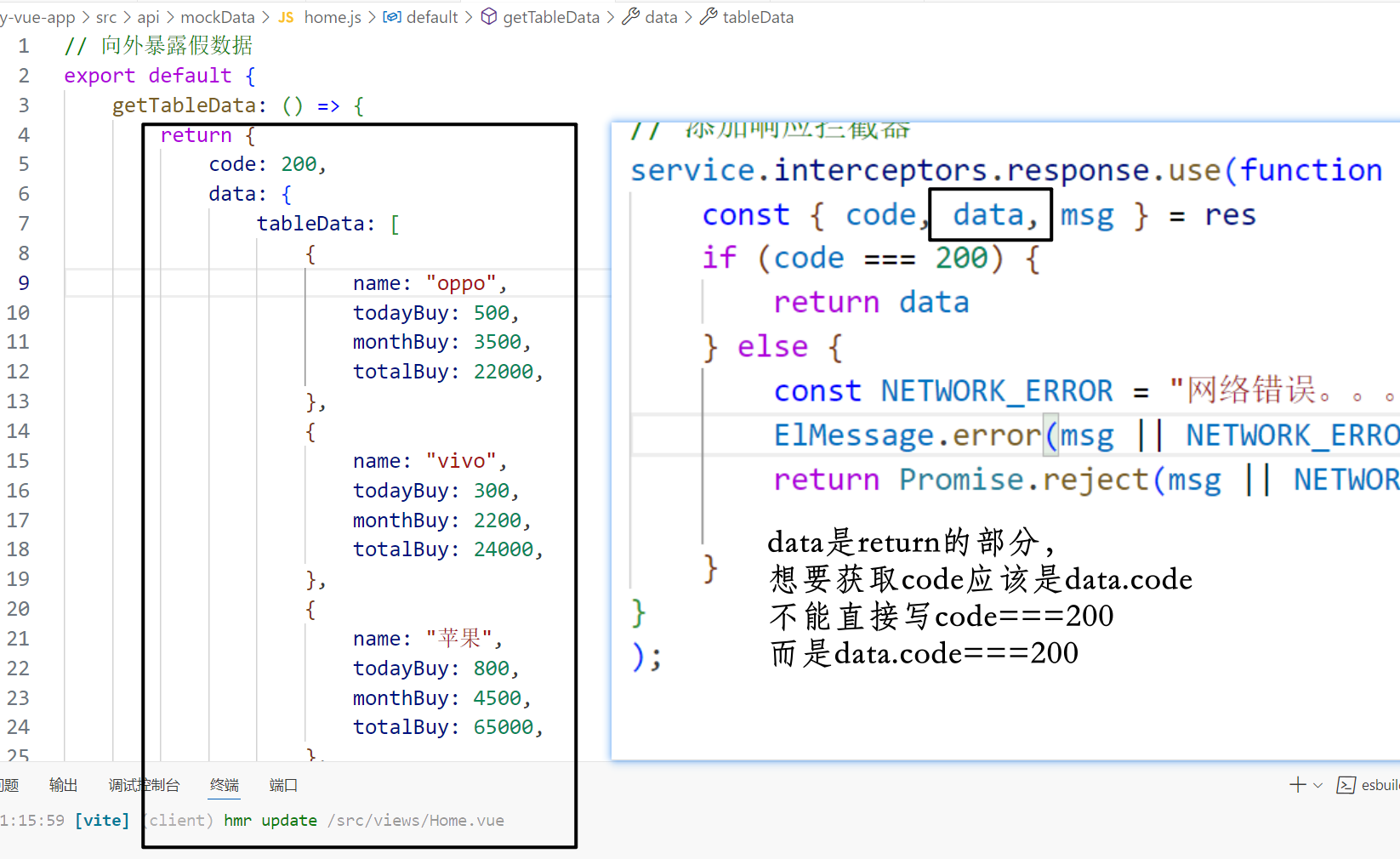Screen dimensions: 1400x859
Task: Expand the breadcrumb chevron after home.js
Action: [371, 16]
